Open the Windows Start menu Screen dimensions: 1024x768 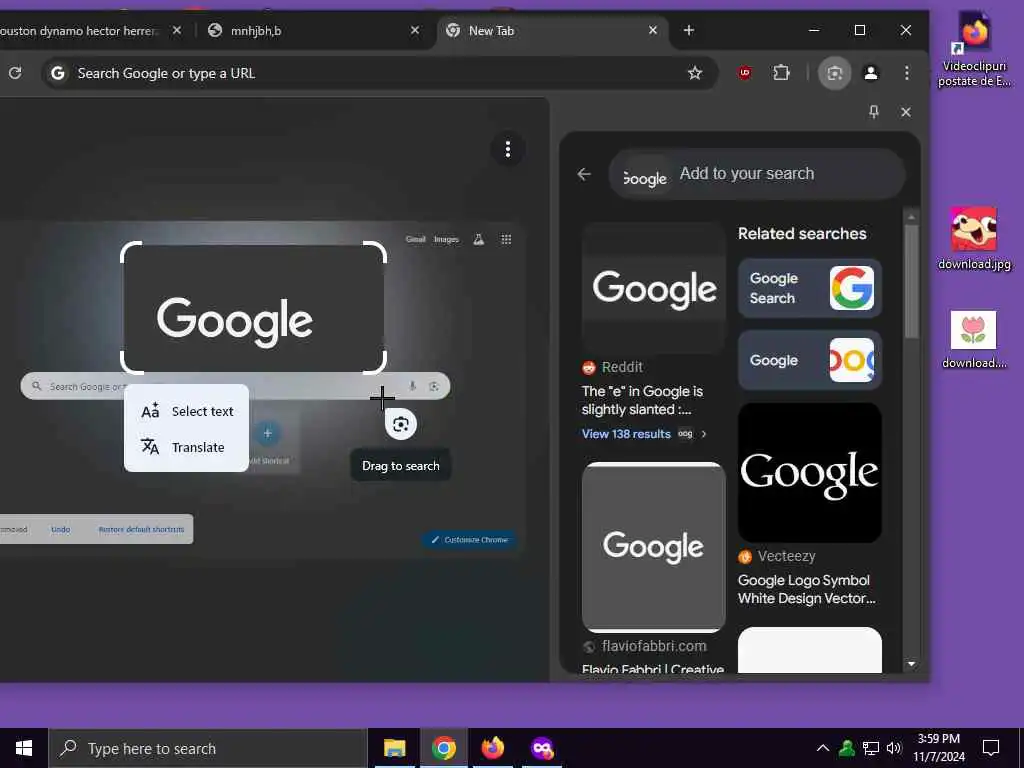point(24,748)
